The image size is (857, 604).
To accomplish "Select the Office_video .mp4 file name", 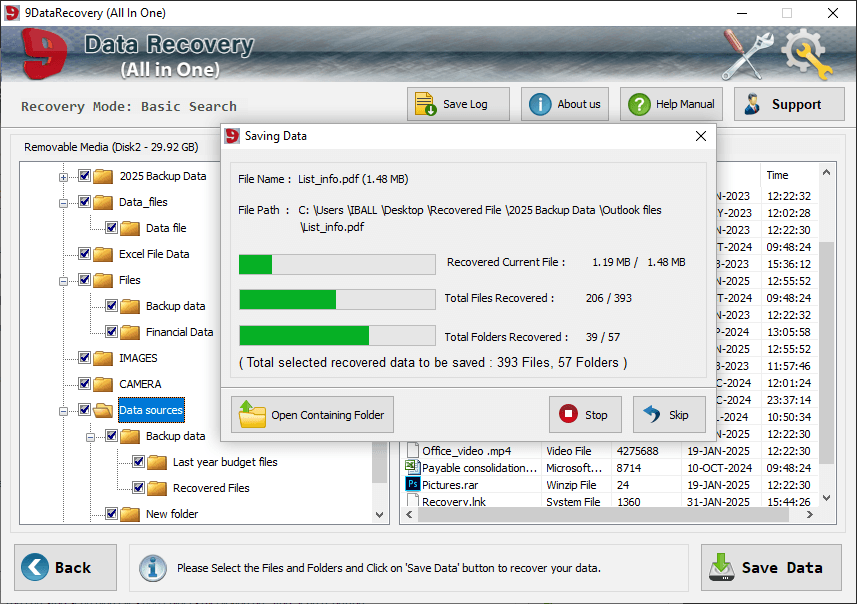I will (467, 451).
